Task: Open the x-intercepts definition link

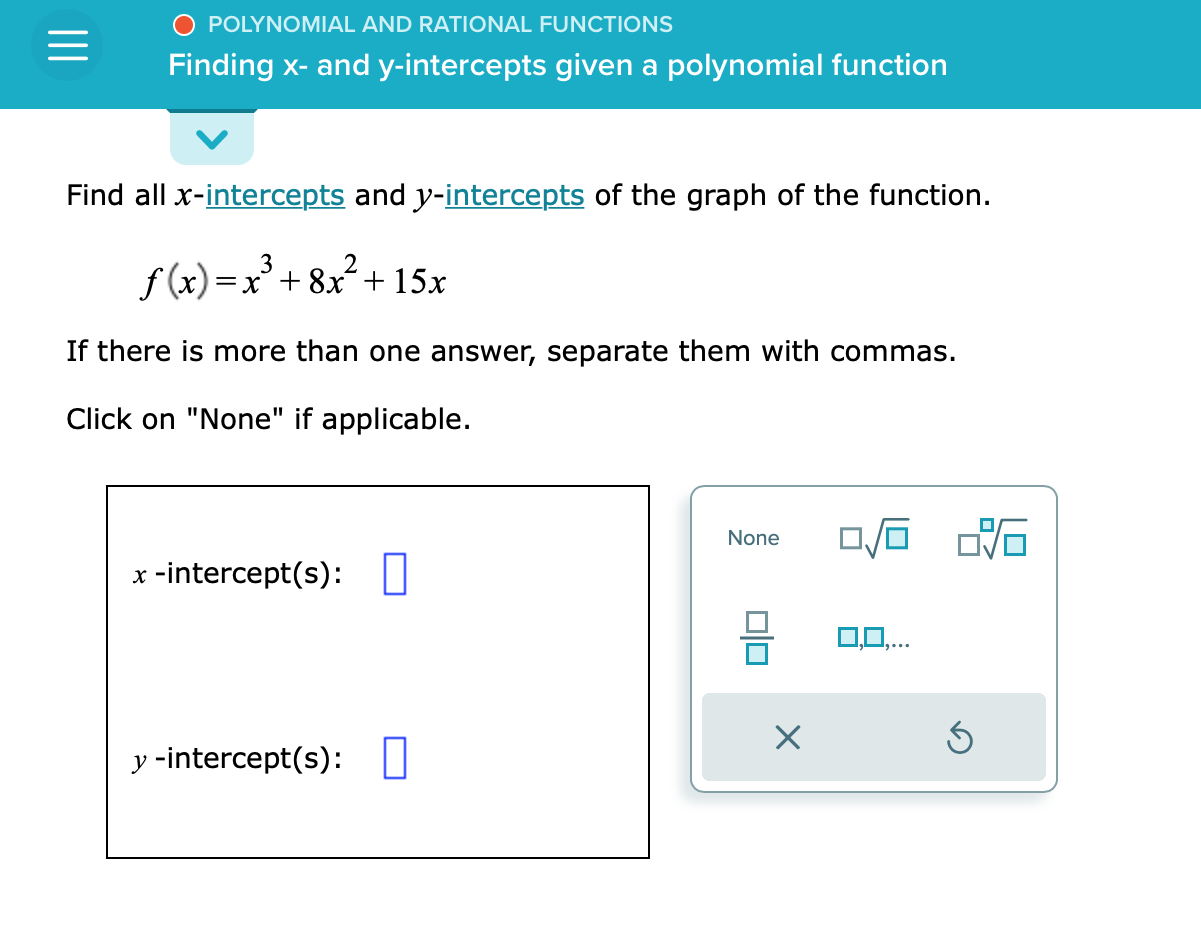Action: 275,195
